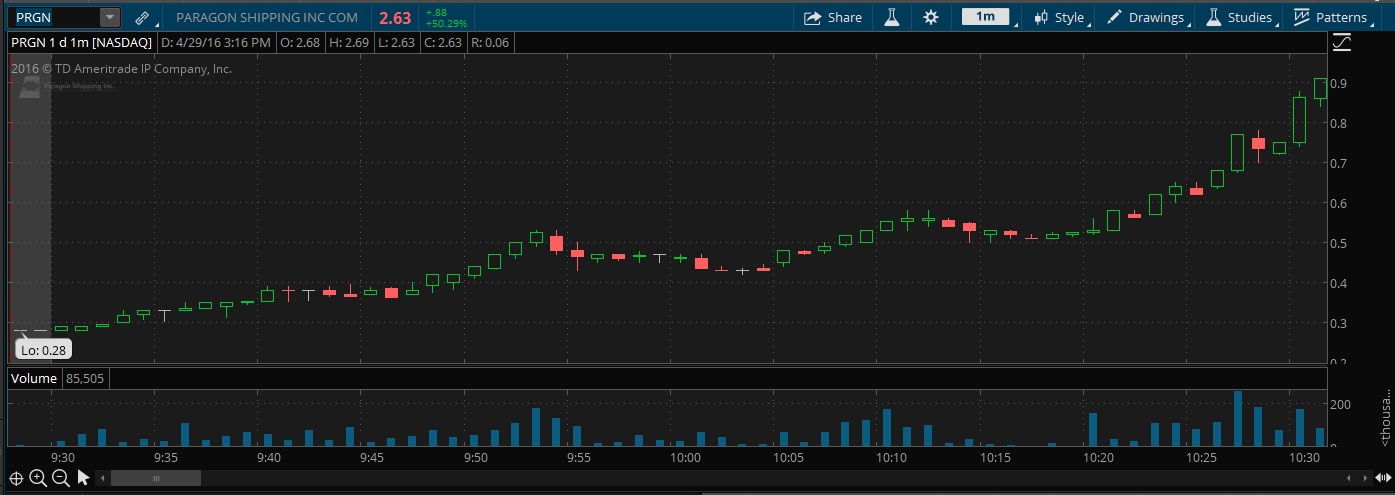Click the D: 4/29/16 3:16 PM readout
The height and width of the screenshot is (495, 1395).
point(216,42)
